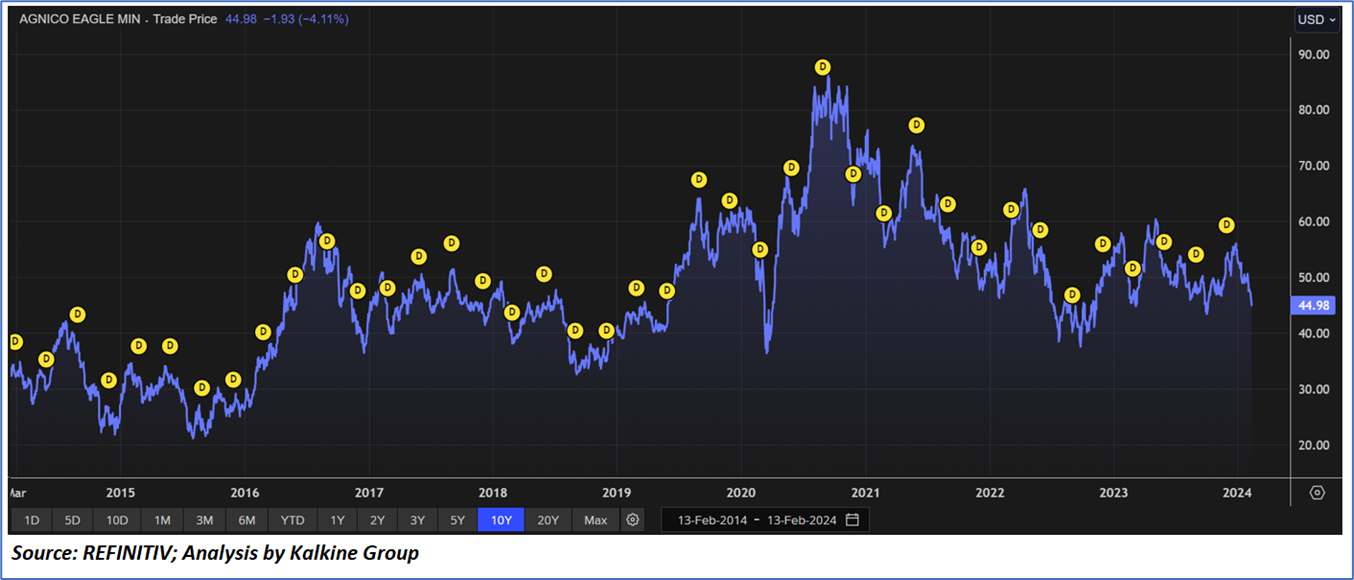
Task: Select the 1D time range
Action: click(x=32, y=520)
